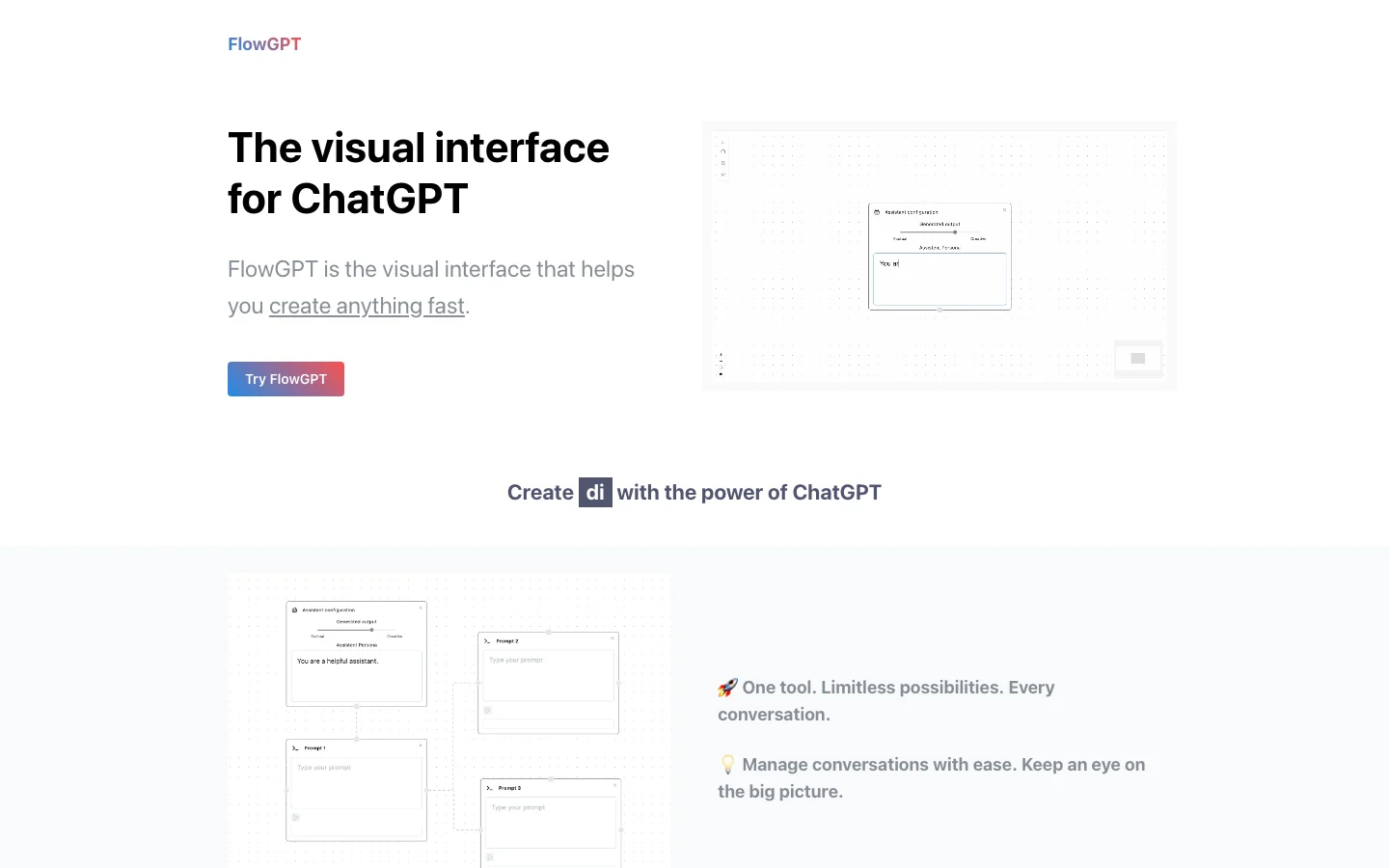Screen dimensions: 1389x868
Task: Close the Prompt 3 node
Action: 614,785
